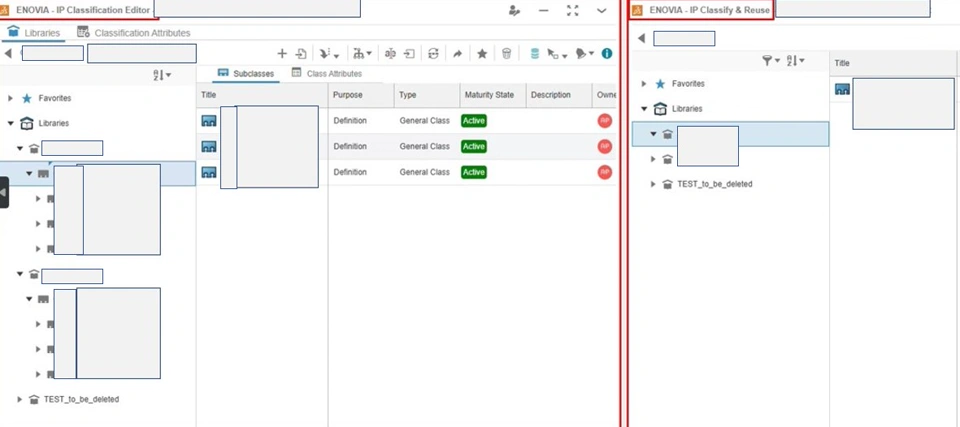Expand TEST_to_be_deleted in Classify & Reuse tree

653,184
